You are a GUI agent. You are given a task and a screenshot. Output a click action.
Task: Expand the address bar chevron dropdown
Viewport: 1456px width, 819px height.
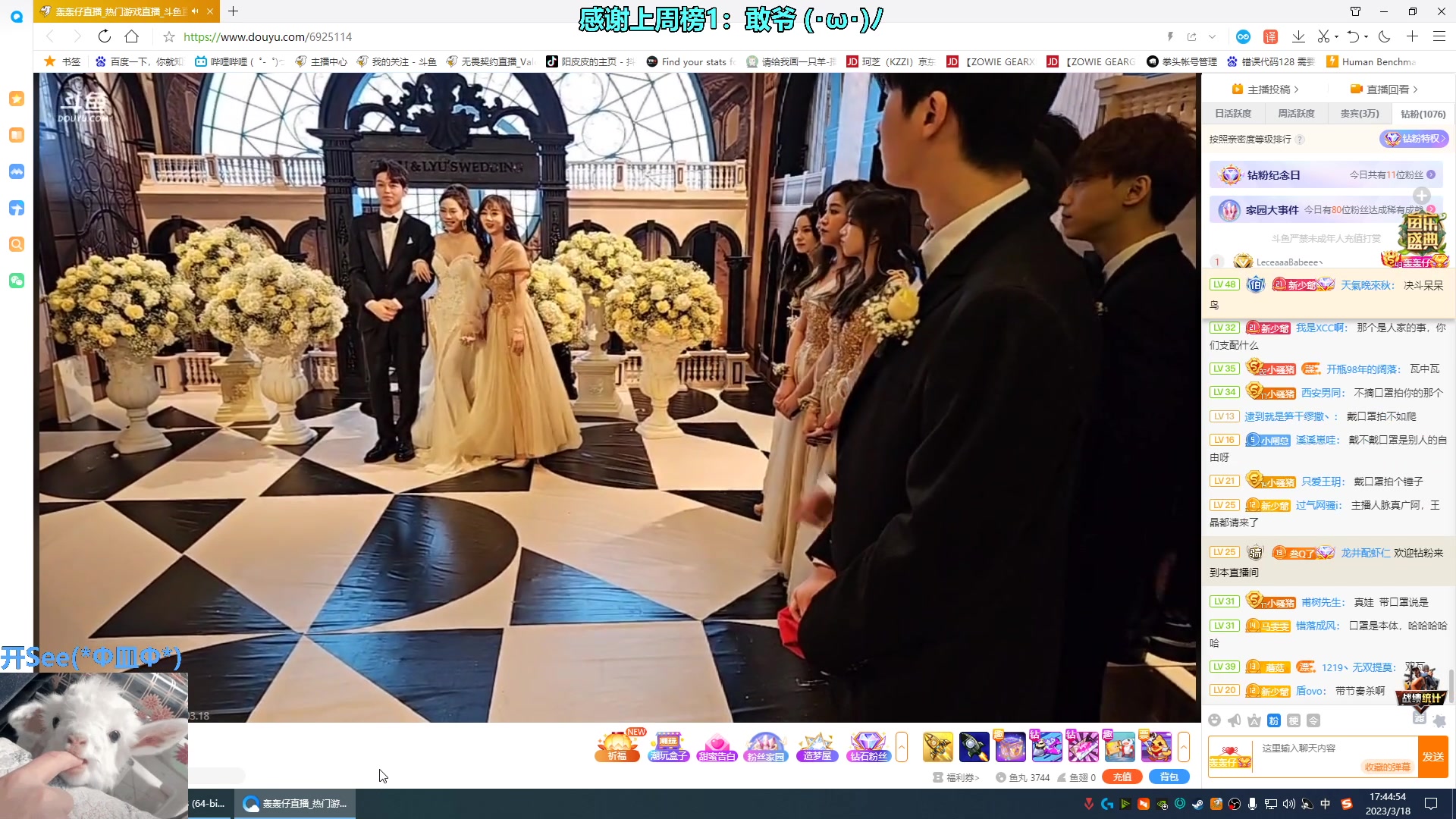(x=1212, y=36)
